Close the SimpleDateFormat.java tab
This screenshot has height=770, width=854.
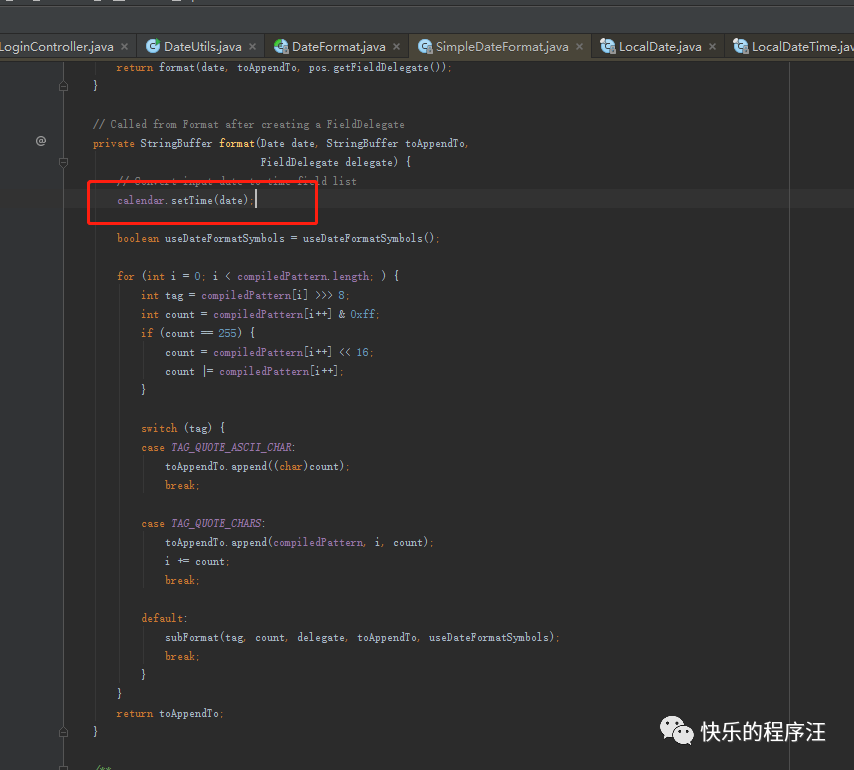580,47
